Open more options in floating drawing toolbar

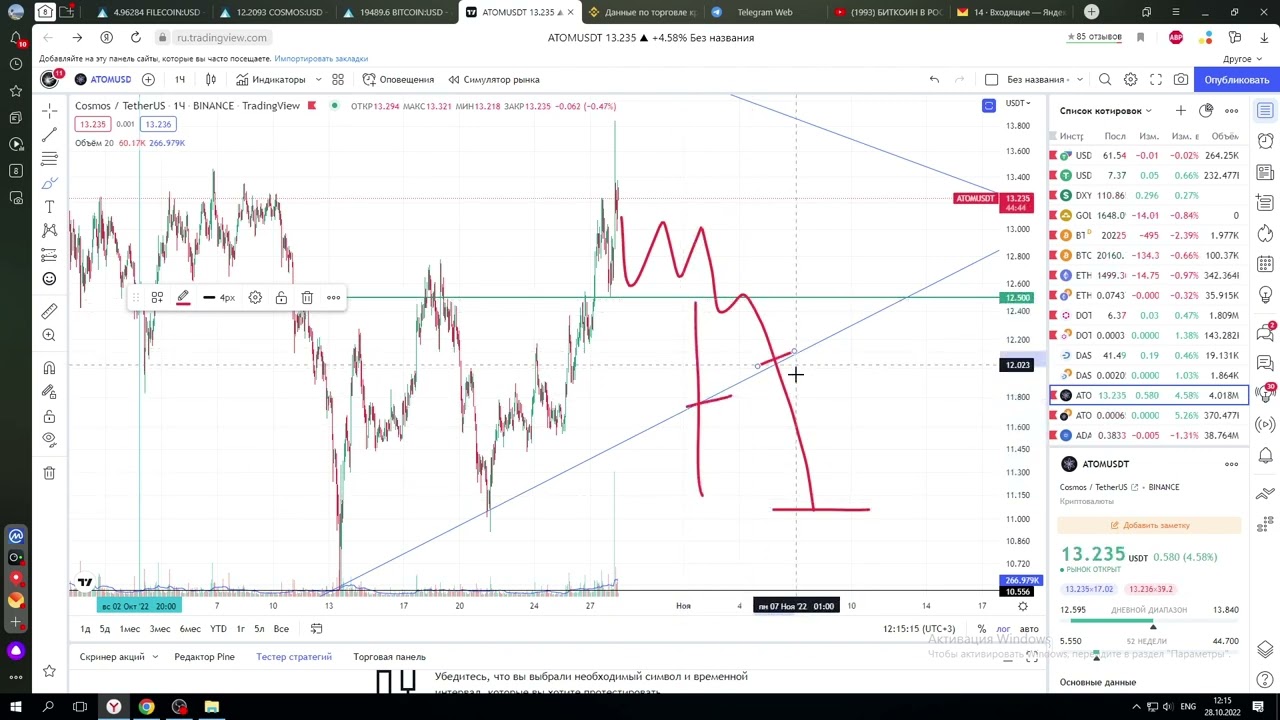pos(333,298)
